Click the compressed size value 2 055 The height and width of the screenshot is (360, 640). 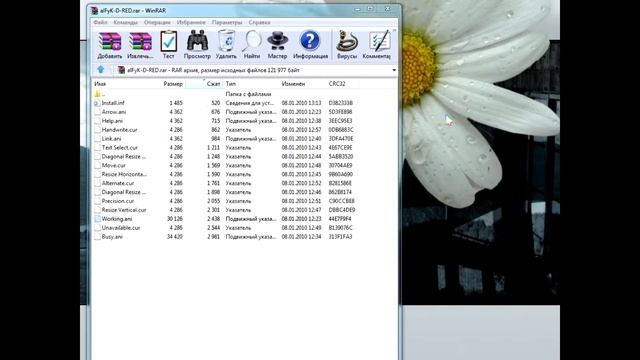(x=213, y=201)
